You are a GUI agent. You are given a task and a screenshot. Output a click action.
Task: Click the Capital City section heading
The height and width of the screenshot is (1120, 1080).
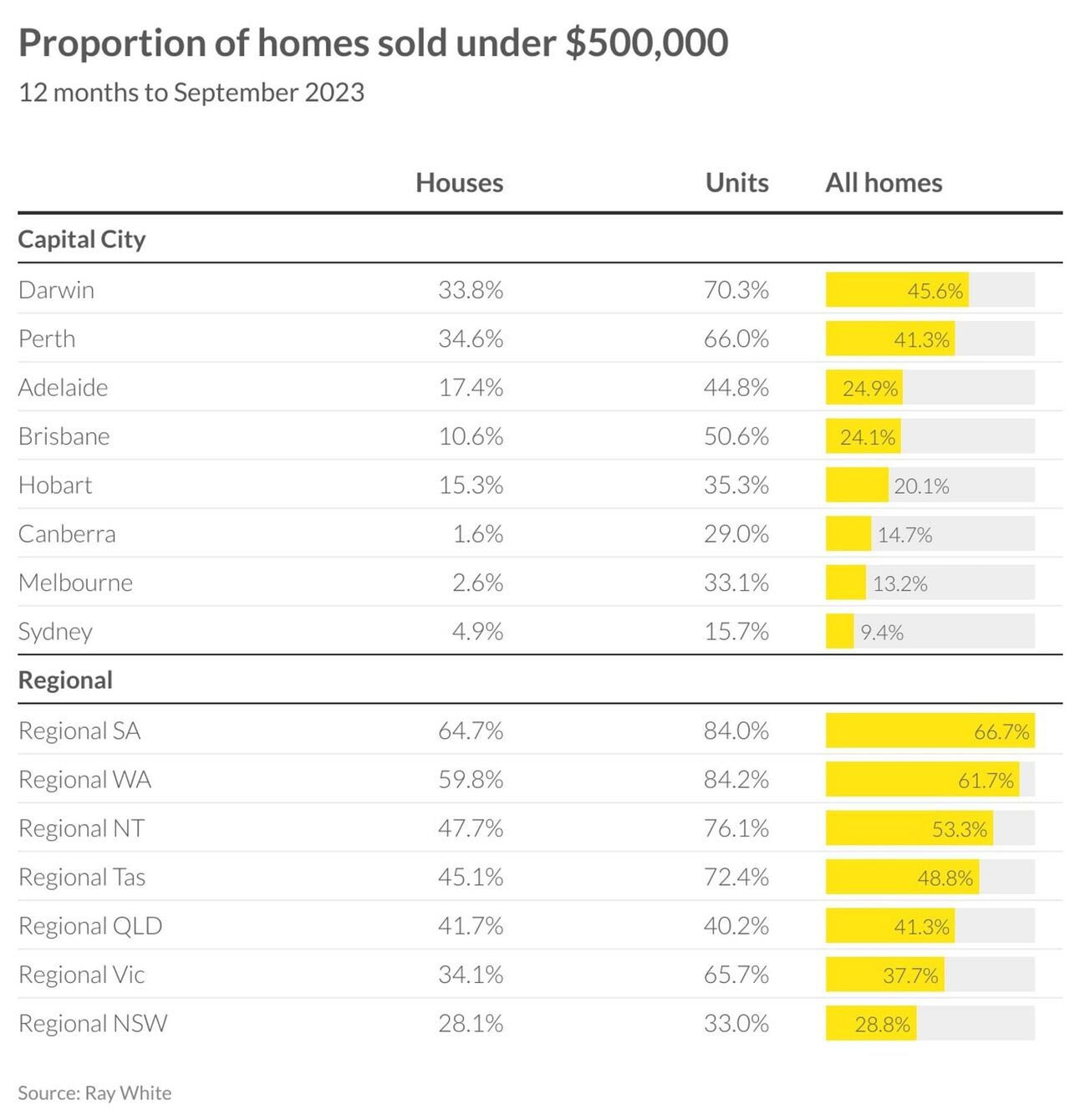pos(82,240)
